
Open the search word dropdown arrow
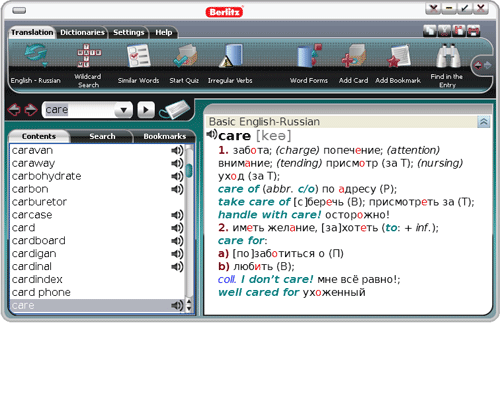(x=124, y=110)
